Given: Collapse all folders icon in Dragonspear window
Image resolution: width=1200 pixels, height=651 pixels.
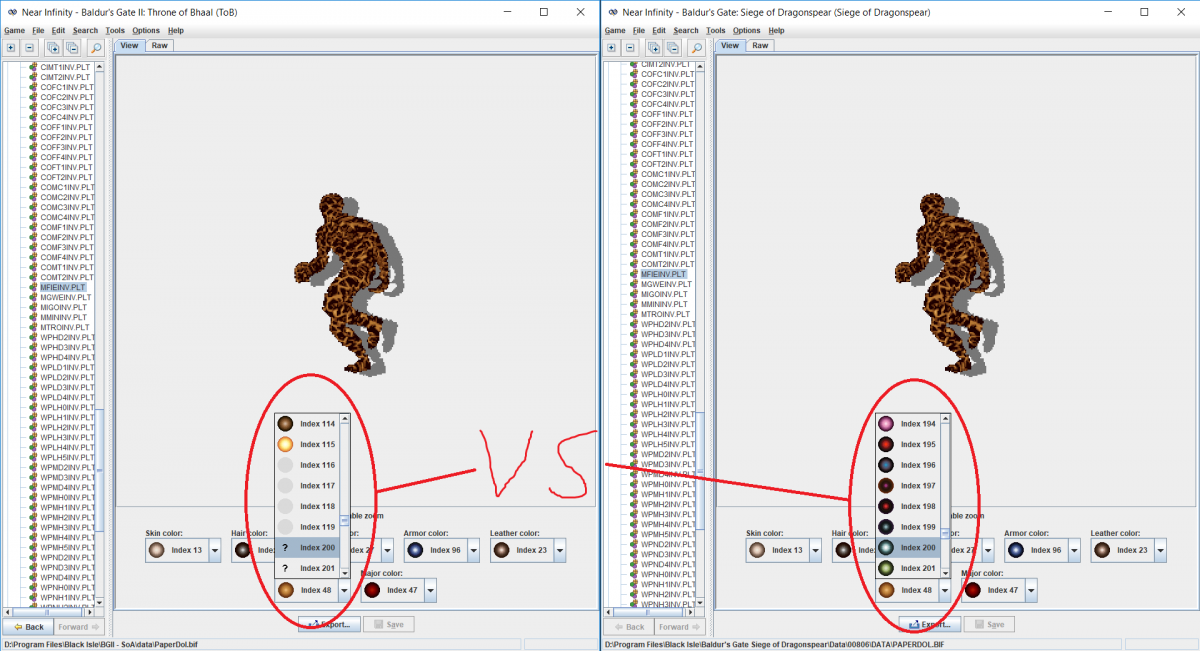Looking at the screenshot, I should [671, 47].
